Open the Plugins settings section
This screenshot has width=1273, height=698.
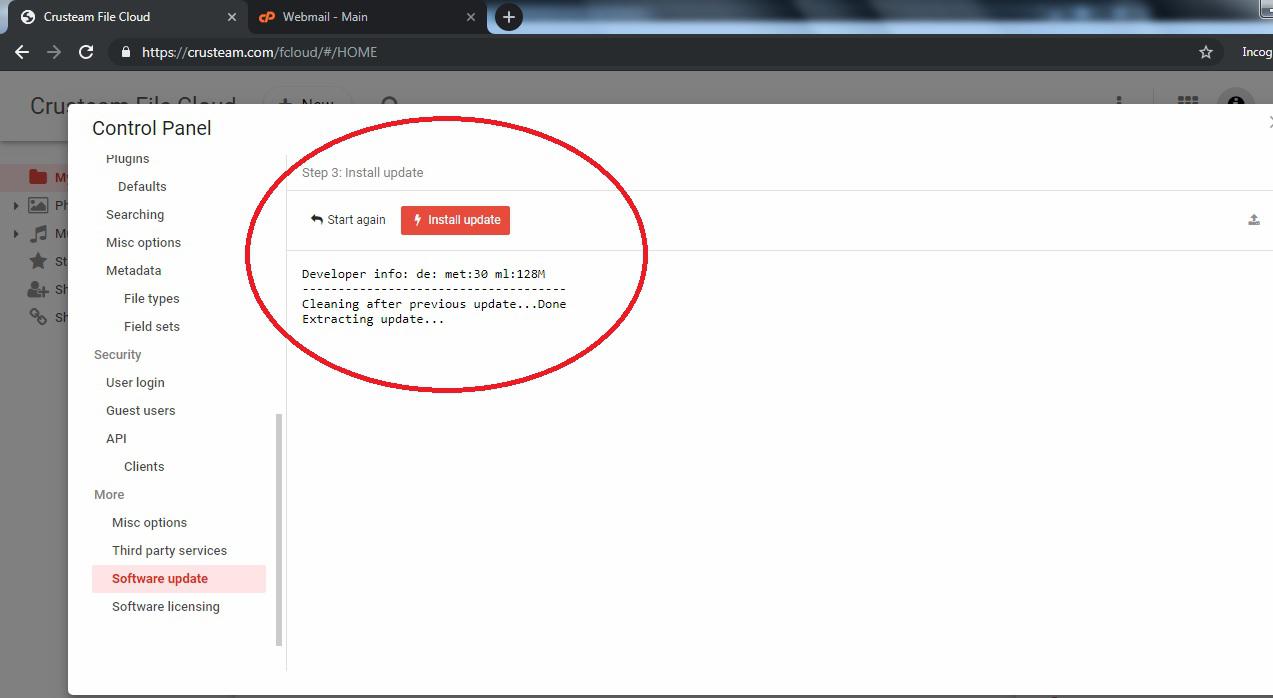point(128,158)
